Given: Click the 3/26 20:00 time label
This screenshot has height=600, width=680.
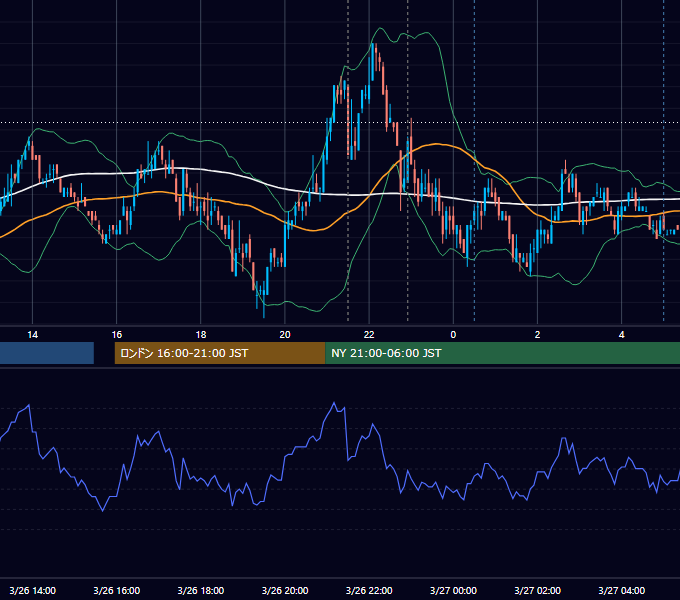Looking at the screenshot, I should 285,590.
